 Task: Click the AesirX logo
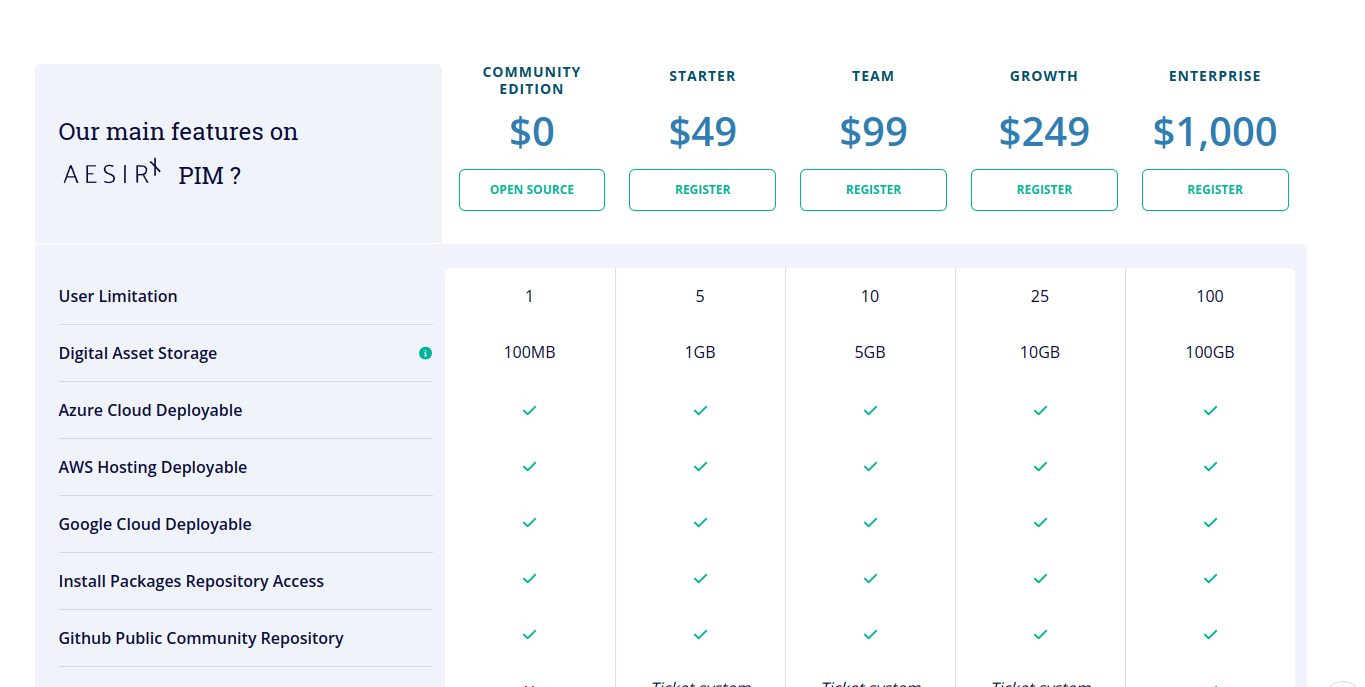pos(112,174)
